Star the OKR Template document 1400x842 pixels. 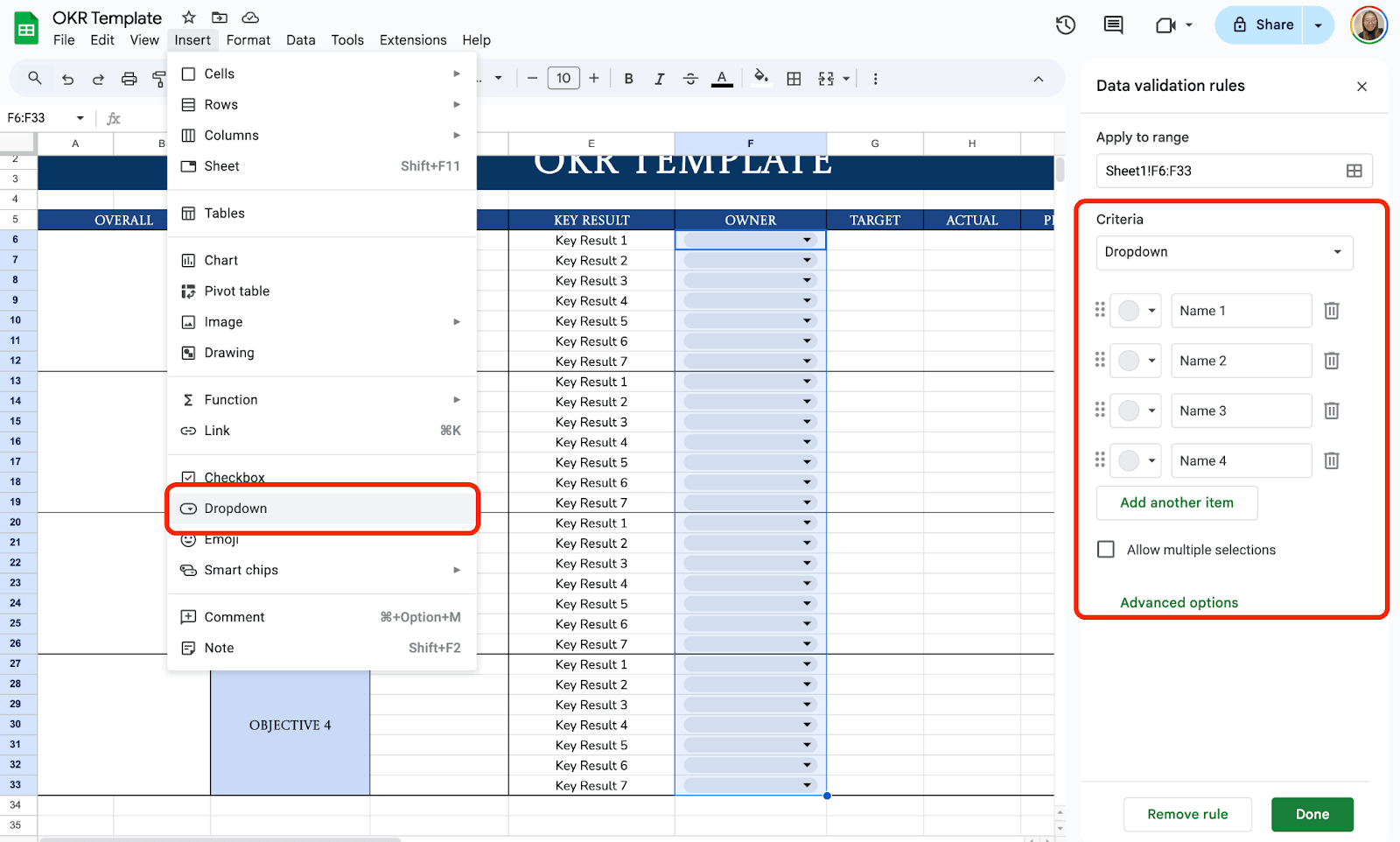coord(188,18)
